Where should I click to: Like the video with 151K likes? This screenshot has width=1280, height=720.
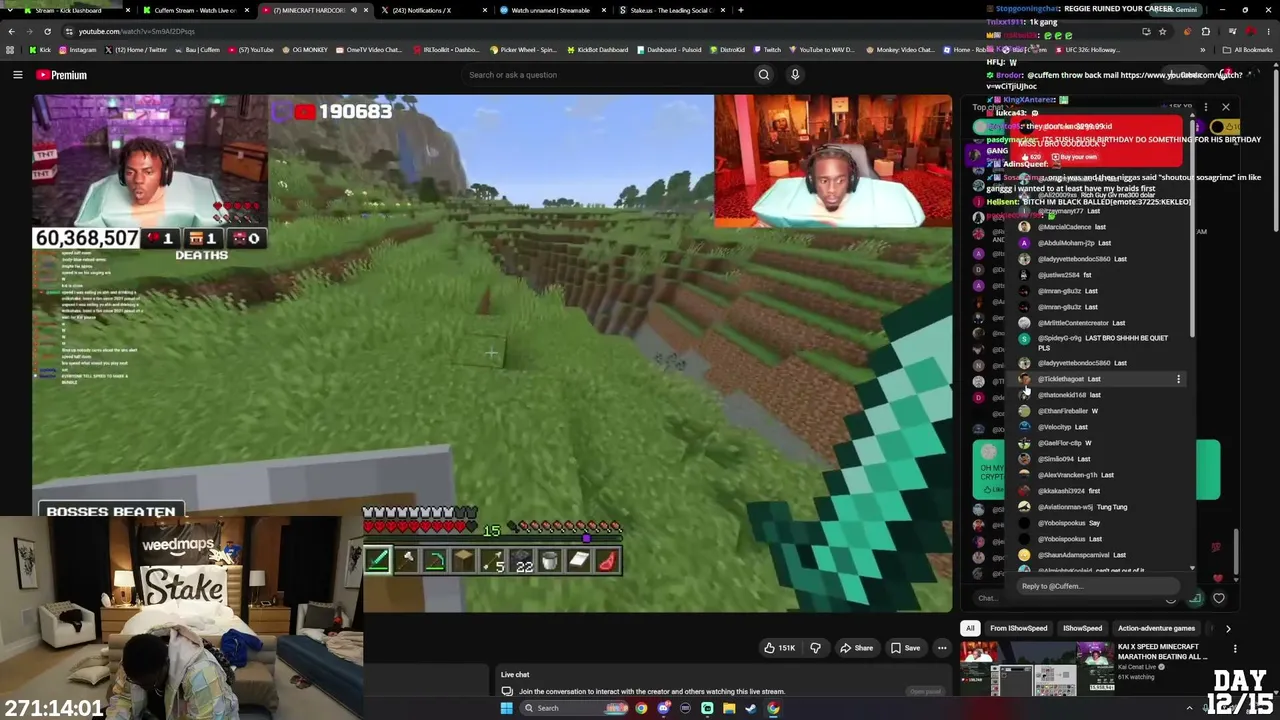click(779, 648)
